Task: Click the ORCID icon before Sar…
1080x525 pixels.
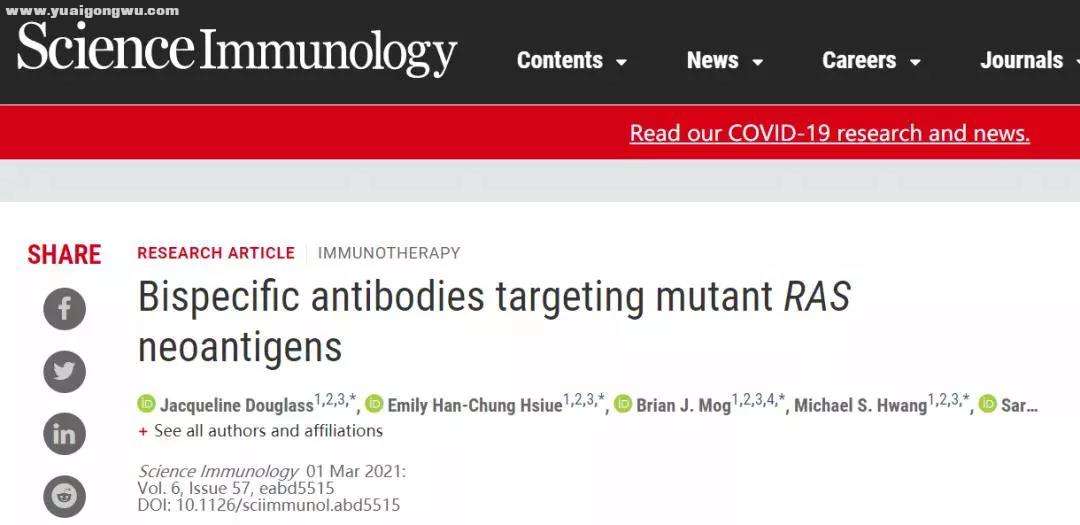Action: pyautogui.click(x=988, y=404)
